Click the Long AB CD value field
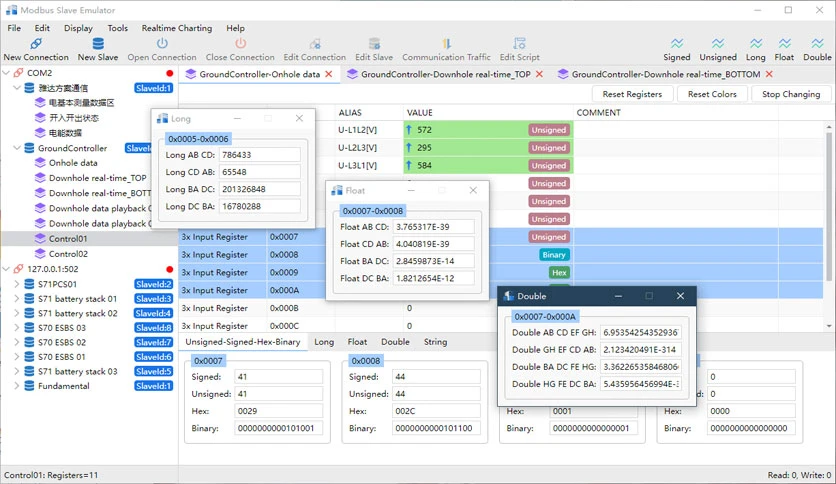Screen dimensions: 836x484 pos(260,155)
